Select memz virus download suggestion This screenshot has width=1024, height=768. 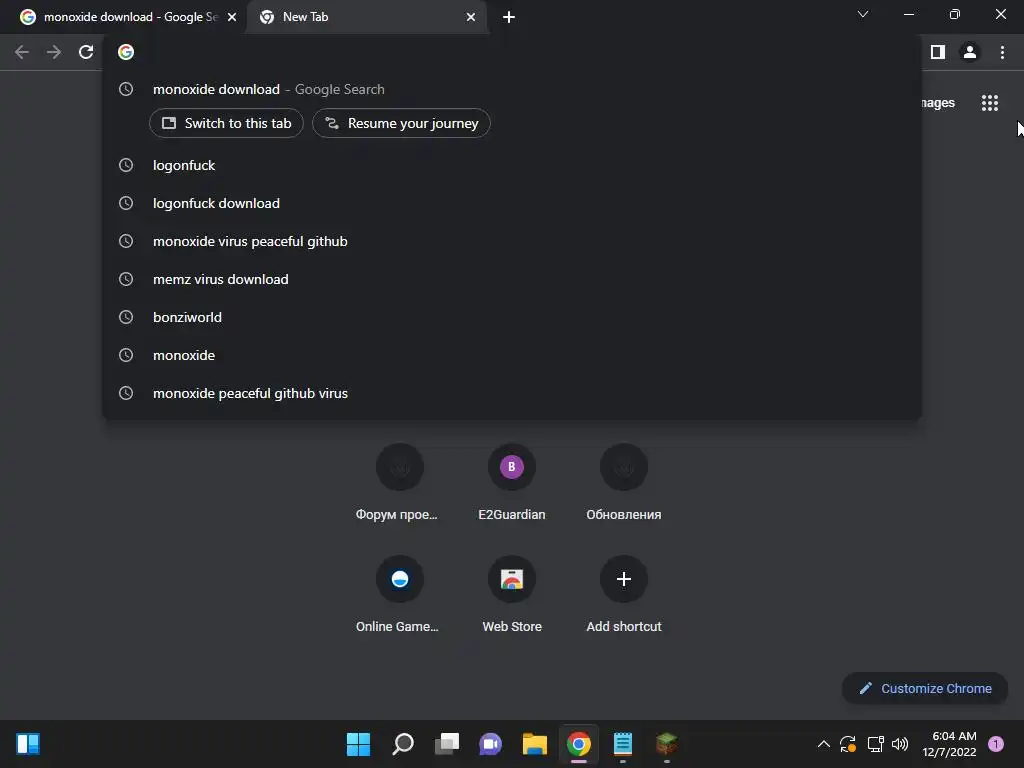(x=511, y=280)
